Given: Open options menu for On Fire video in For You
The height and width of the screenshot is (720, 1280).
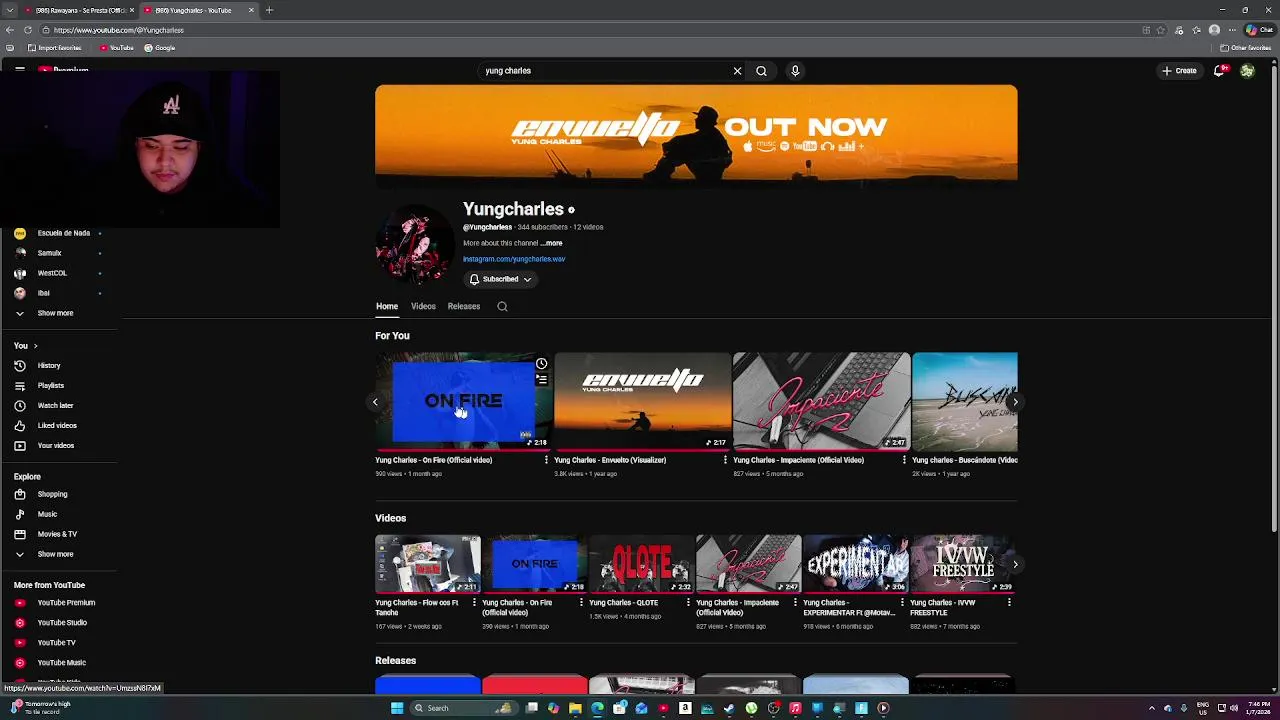Looking at the screenshot, I should (x=546, y=460).
